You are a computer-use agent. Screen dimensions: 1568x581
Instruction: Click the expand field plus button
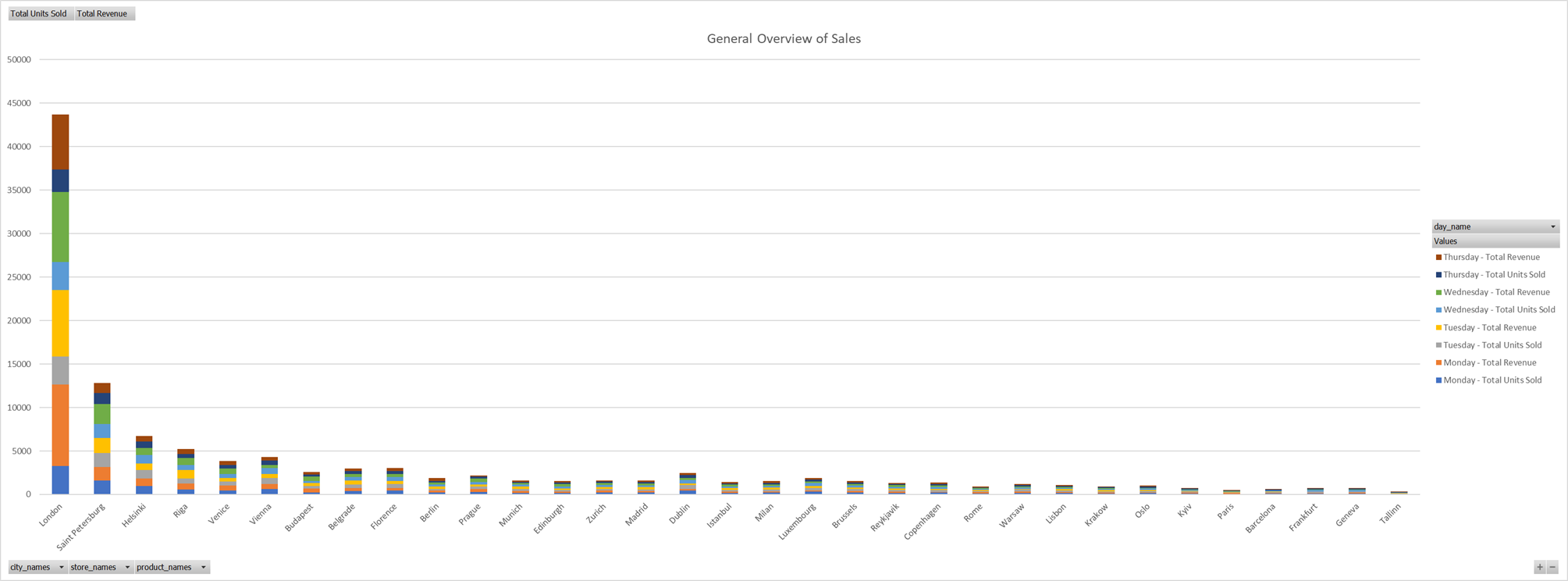point(1539,568)
